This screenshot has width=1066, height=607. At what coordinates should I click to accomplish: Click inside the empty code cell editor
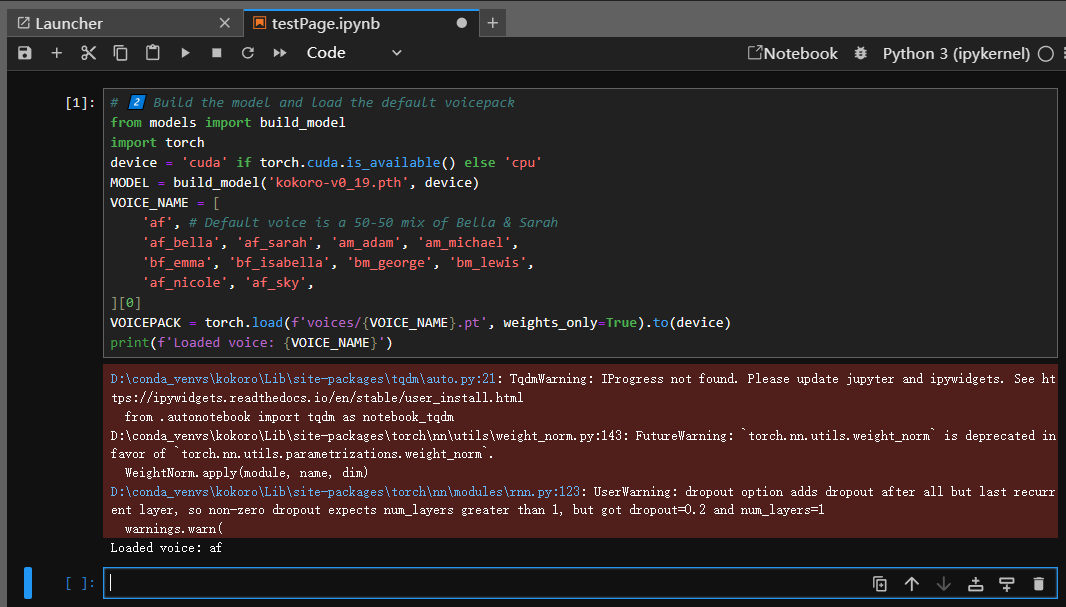coord(480,584)
